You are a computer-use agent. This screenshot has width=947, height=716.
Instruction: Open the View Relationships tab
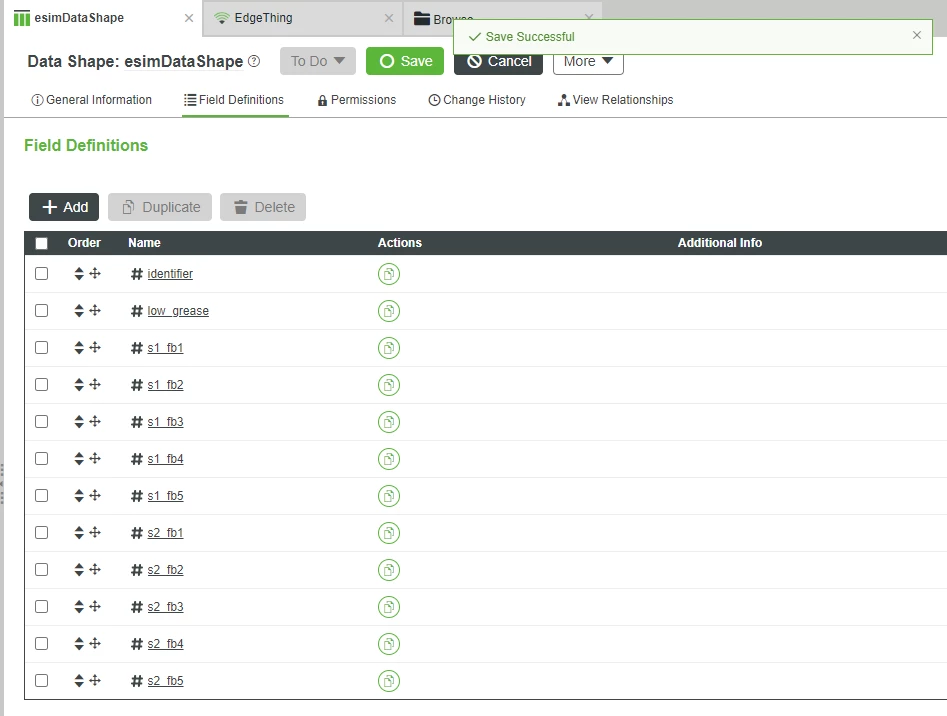(x=615, y=100)
